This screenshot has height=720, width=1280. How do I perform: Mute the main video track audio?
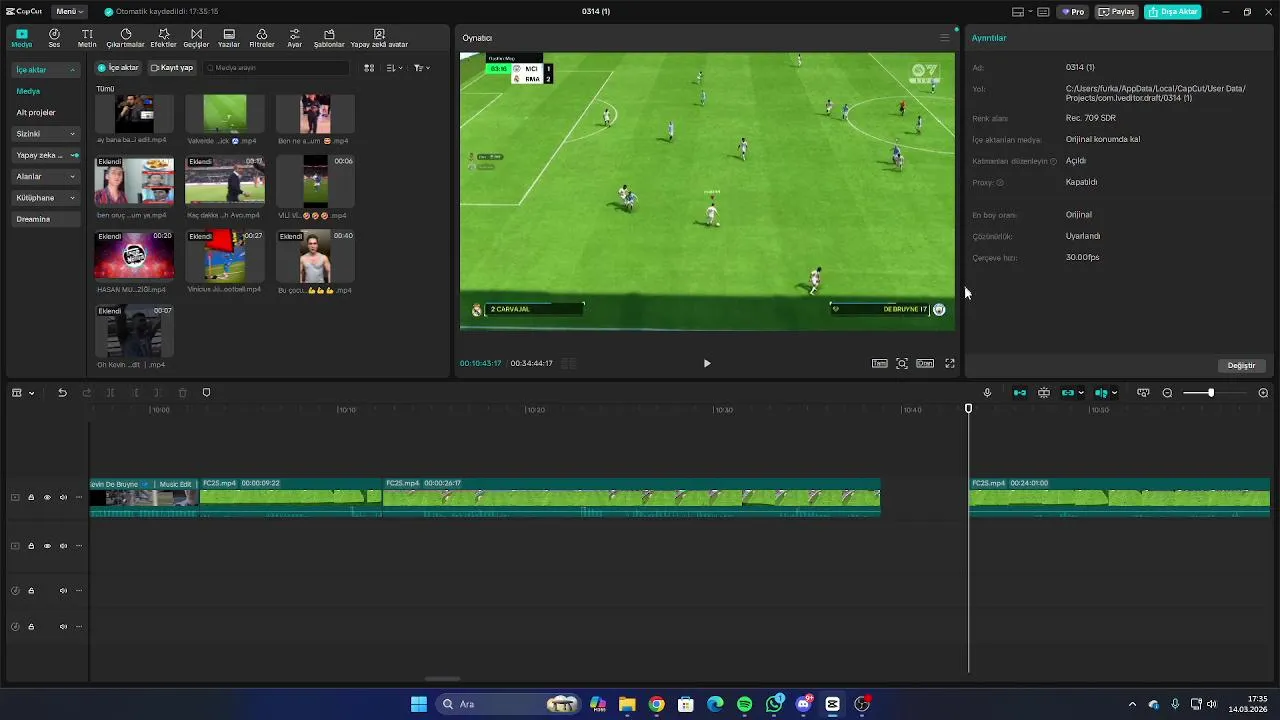[63, 497]
